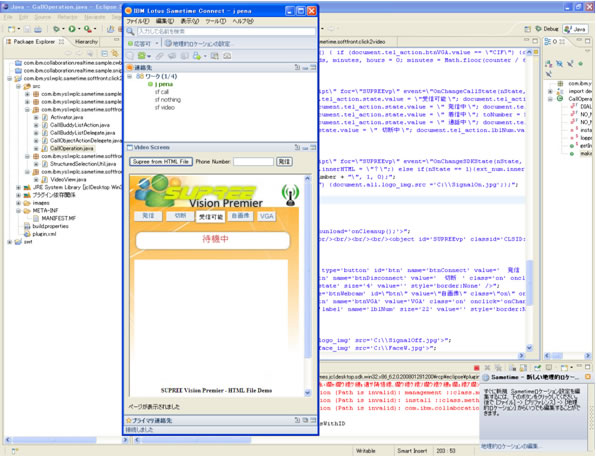Click the minimize icon of 連絡先 panel header
This screenshot has height=459, width=596.
pos(305,68)
